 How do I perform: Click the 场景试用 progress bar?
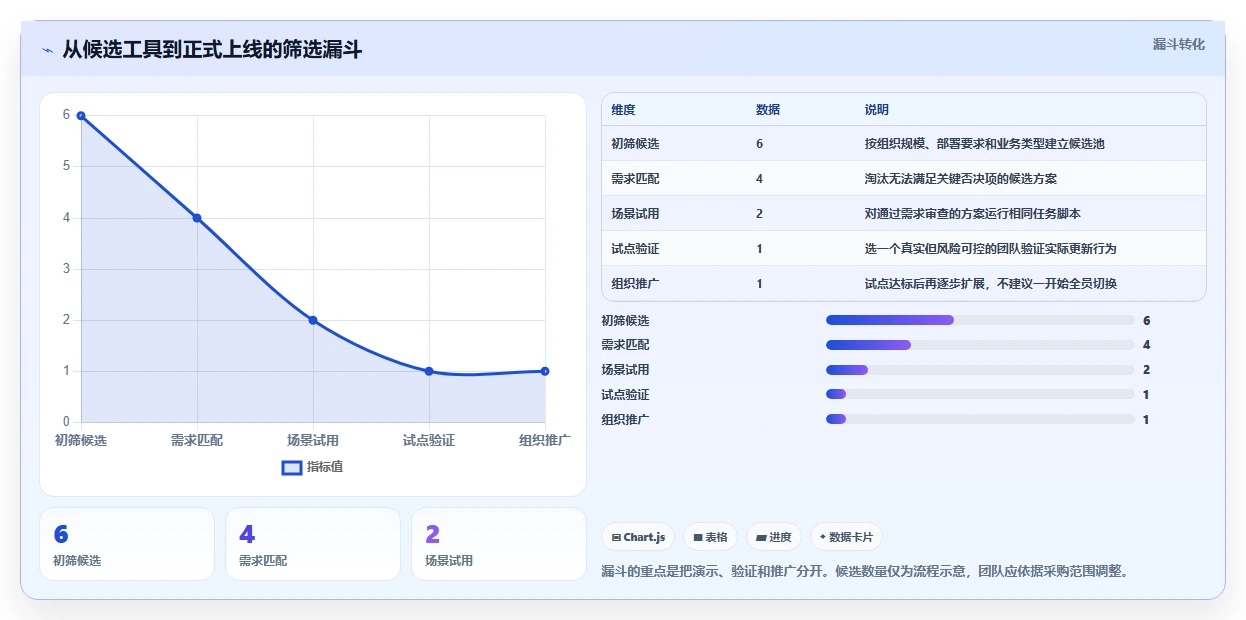click(x=980, y=370)
